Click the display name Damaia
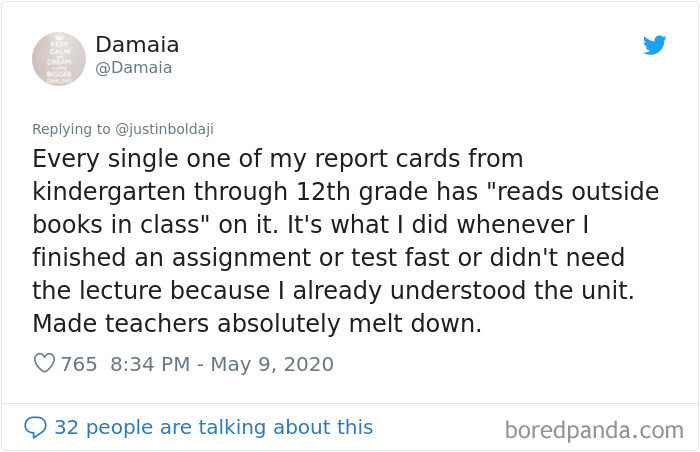700x452 pixels. pos(137,45)
